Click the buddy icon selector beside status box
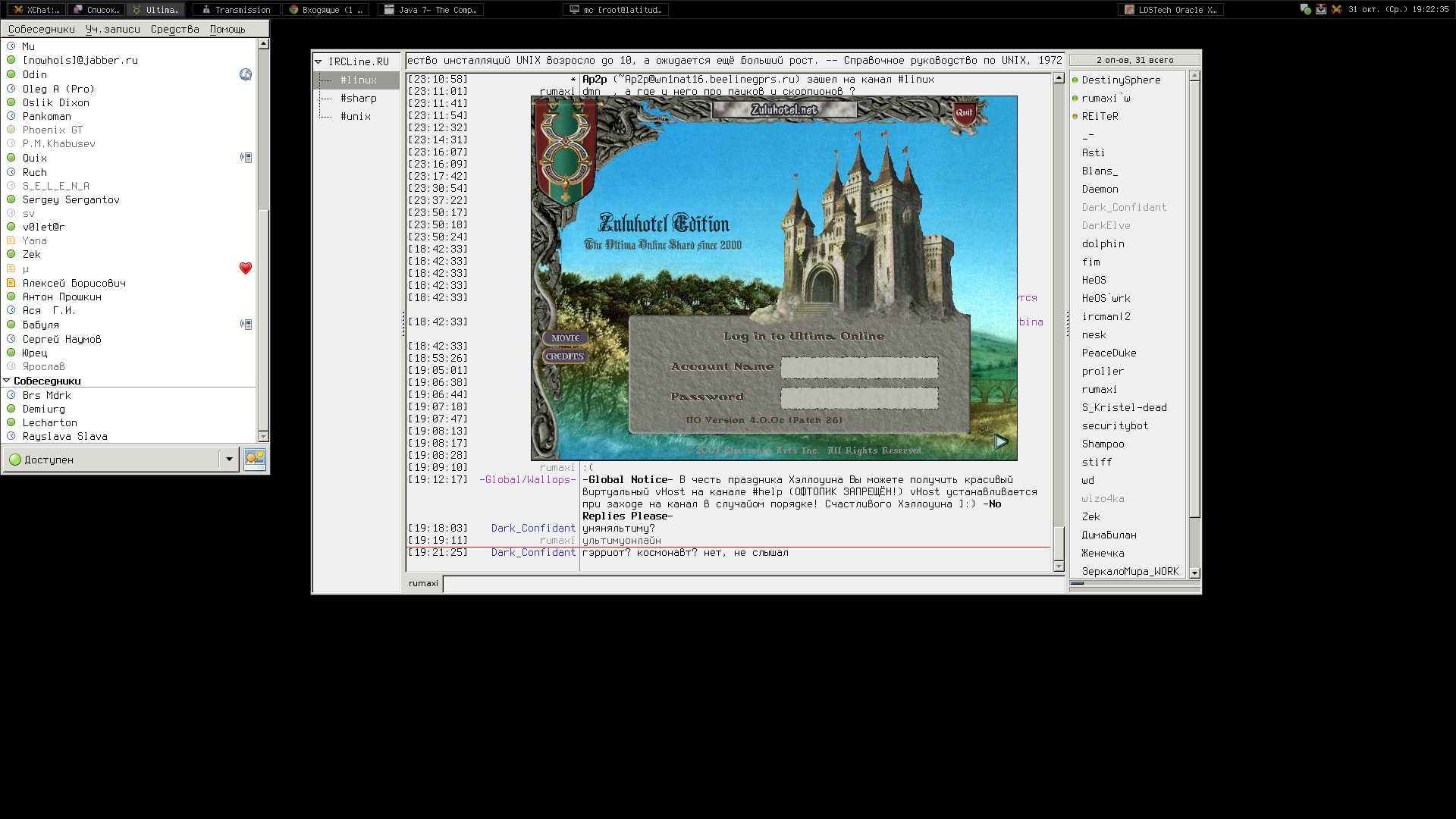 (x=255, y=459)
